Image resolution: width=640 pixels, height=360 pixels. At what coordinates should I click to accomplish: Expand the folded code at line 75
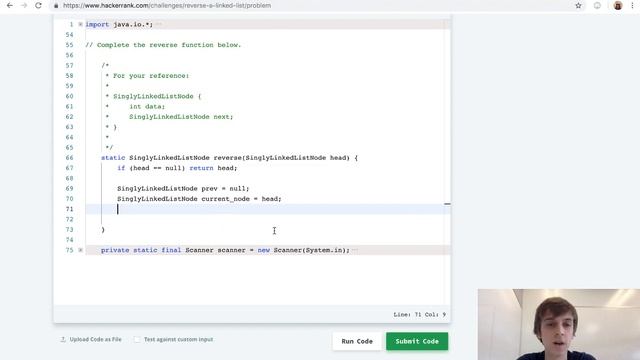coord(80,250)
